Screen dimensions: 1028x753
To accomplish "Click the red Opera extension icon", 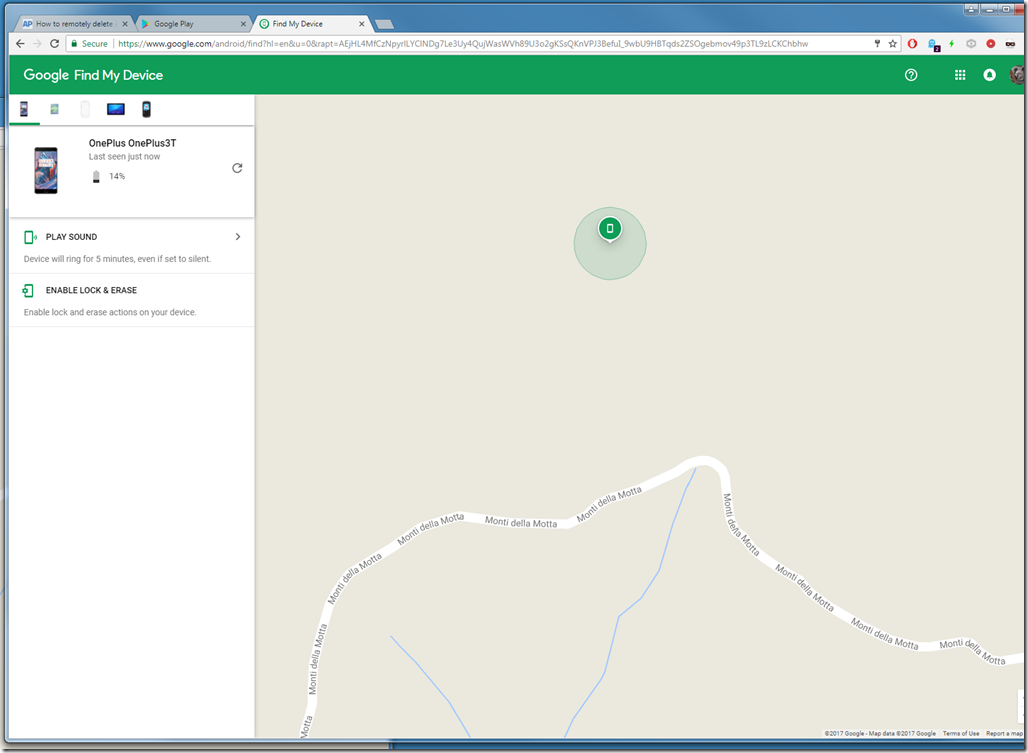I will point(913,44).
